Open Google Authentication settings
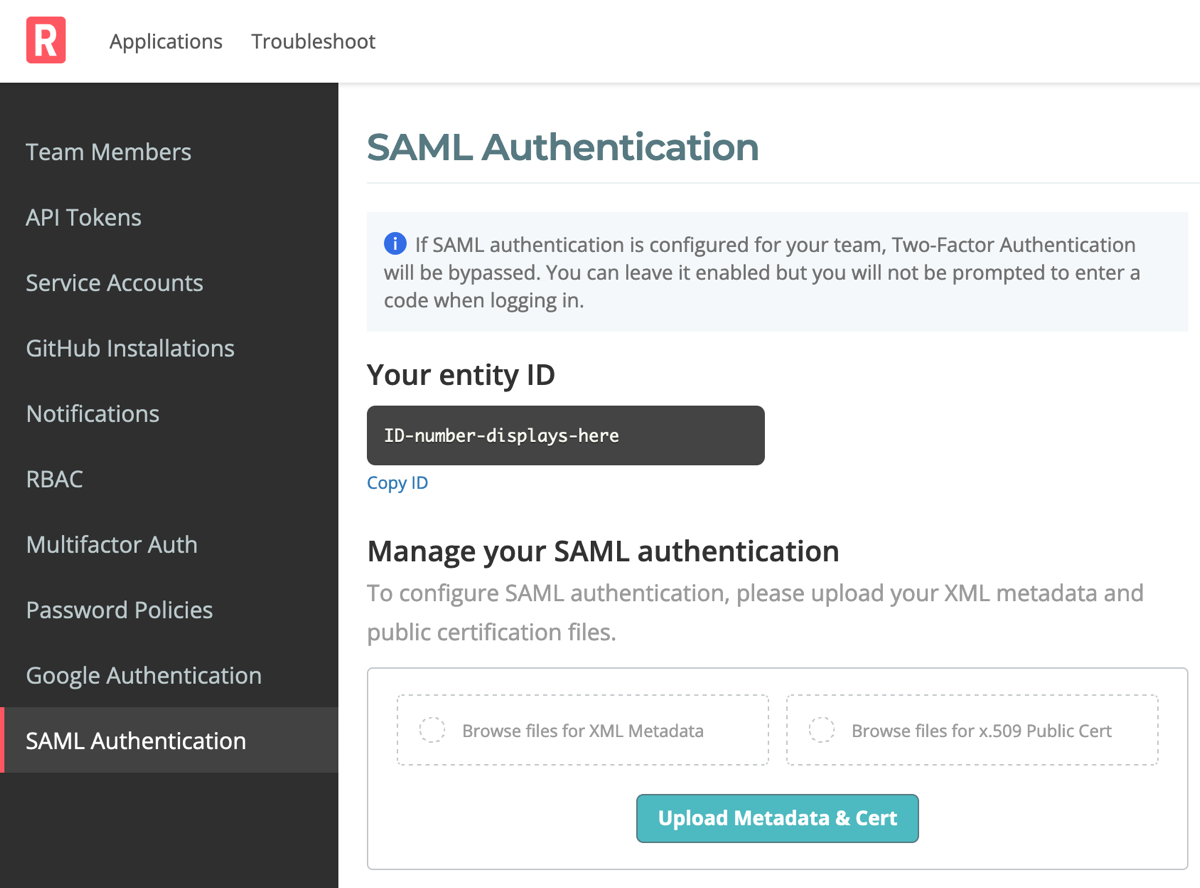 coord(143,675)
